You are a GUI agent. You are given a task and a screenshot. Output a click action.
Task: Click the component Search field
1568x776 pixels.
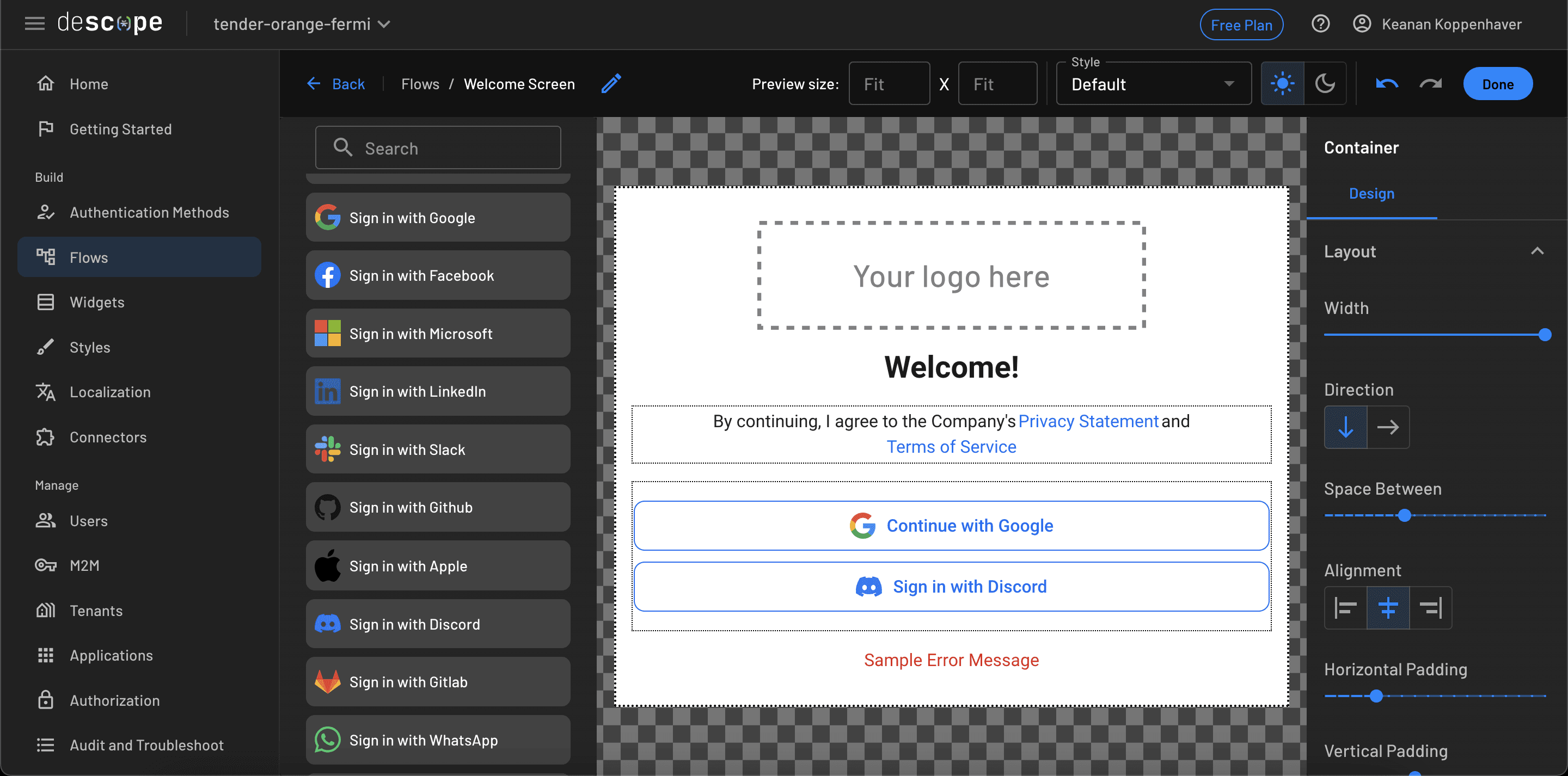(x=438, y=148)
